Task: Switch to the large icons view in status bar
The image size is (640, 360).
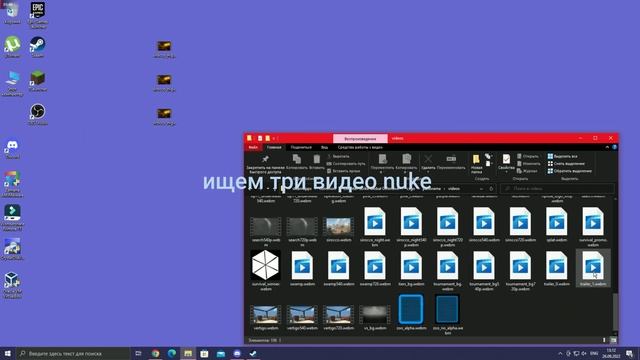Action: [613, 340]
